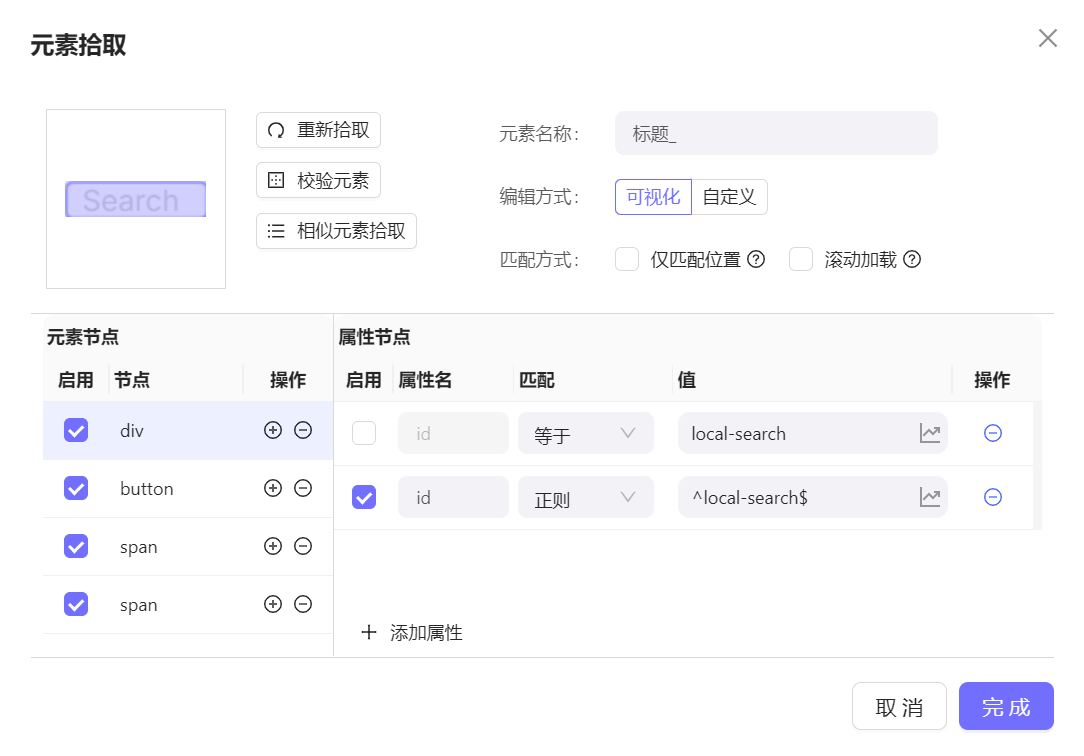
Task: Click the help icon next to 滚动加载
Action: click(x=912, y=260)
